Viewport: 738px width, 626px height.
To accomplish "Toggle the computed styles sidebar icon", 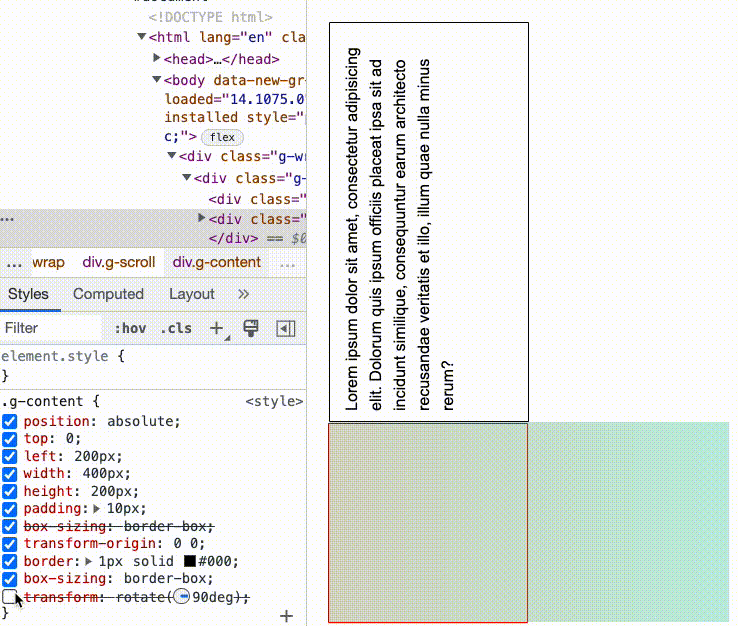I will pyautogui.click(x=285, y=328).
